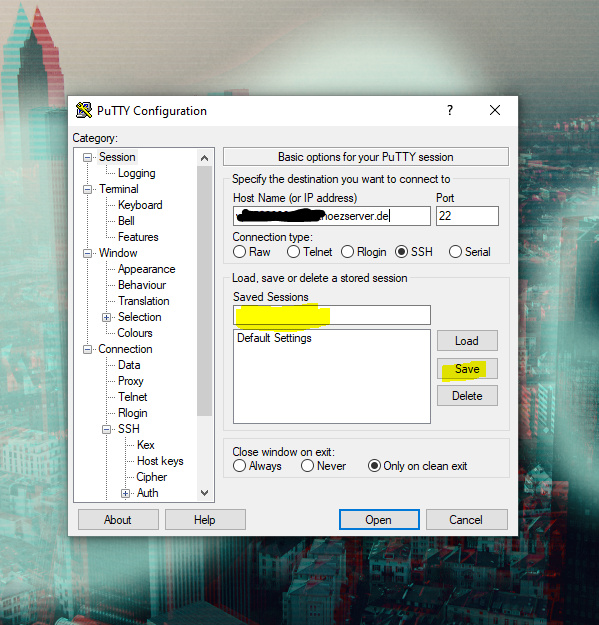Open the Kex category
599x625 pixels.
[145, 445]
